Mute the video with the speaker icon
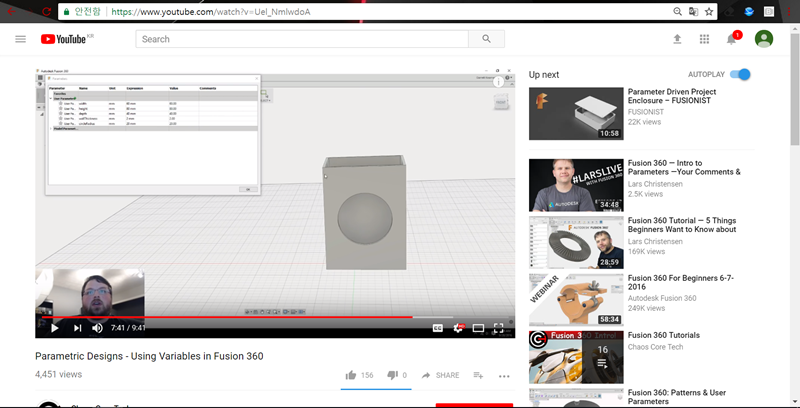 tap(97, 328)
